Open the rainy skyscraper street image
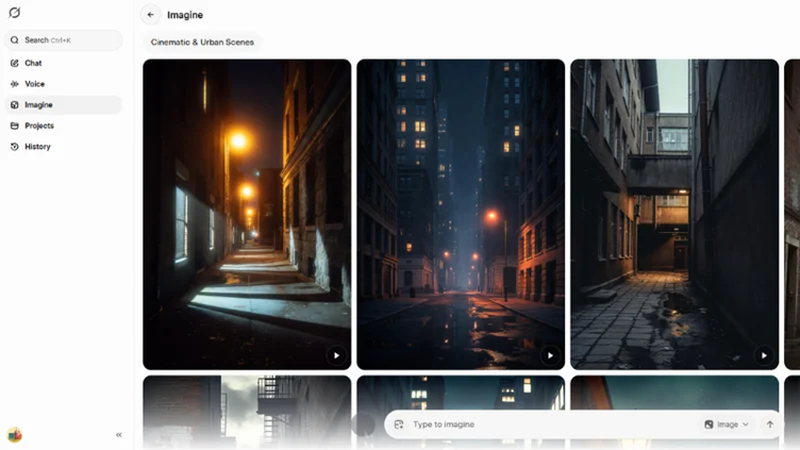This screenshot has height=450, width=800. [x=461, y=214]
